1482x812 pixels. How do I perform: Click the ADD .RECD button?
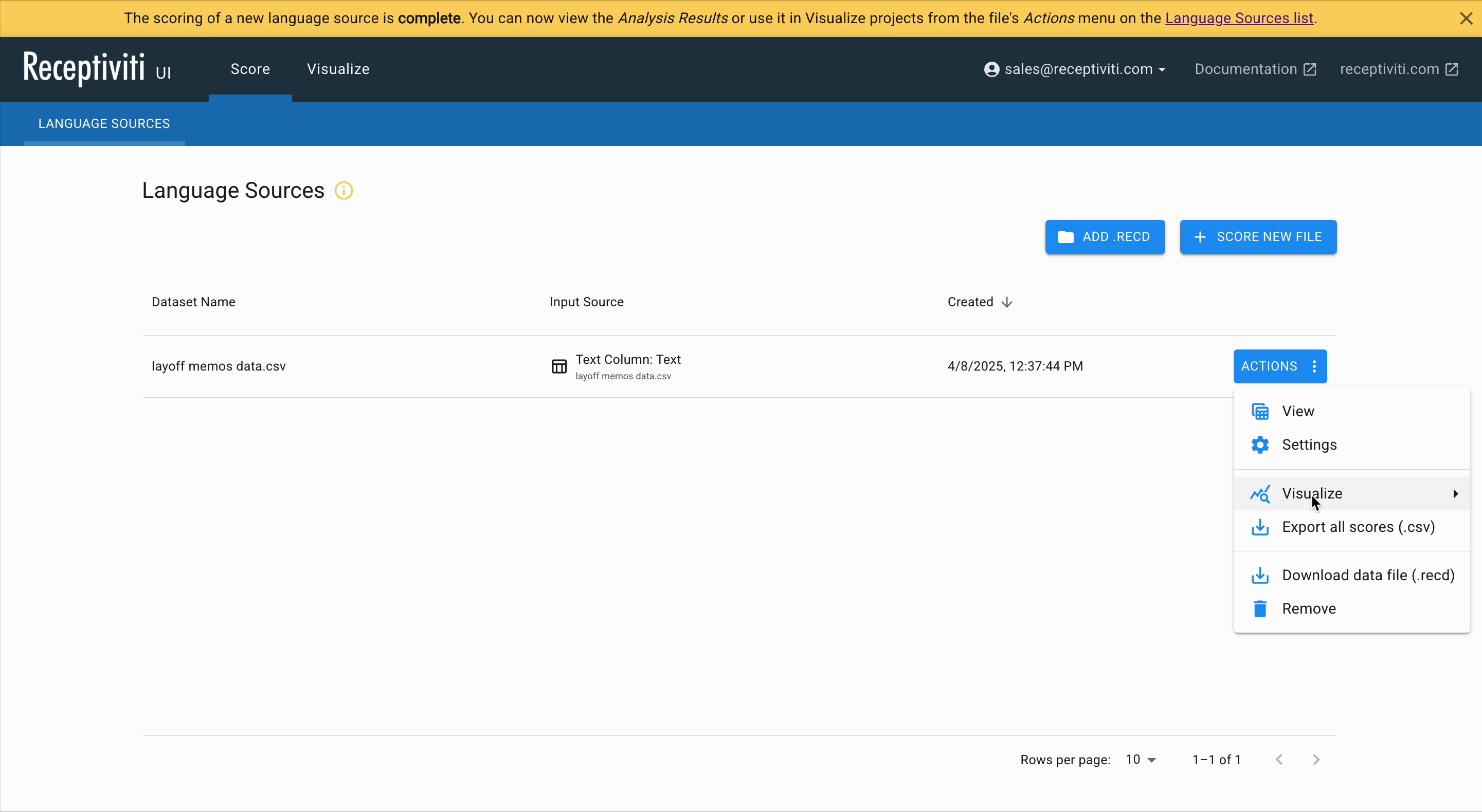point(1105,237)
